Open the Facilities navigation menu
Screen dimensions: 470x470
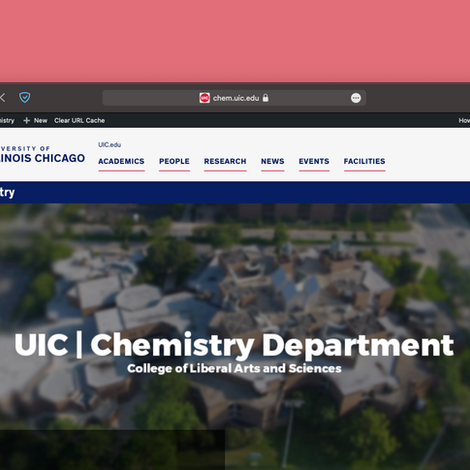tap(365, 161)
